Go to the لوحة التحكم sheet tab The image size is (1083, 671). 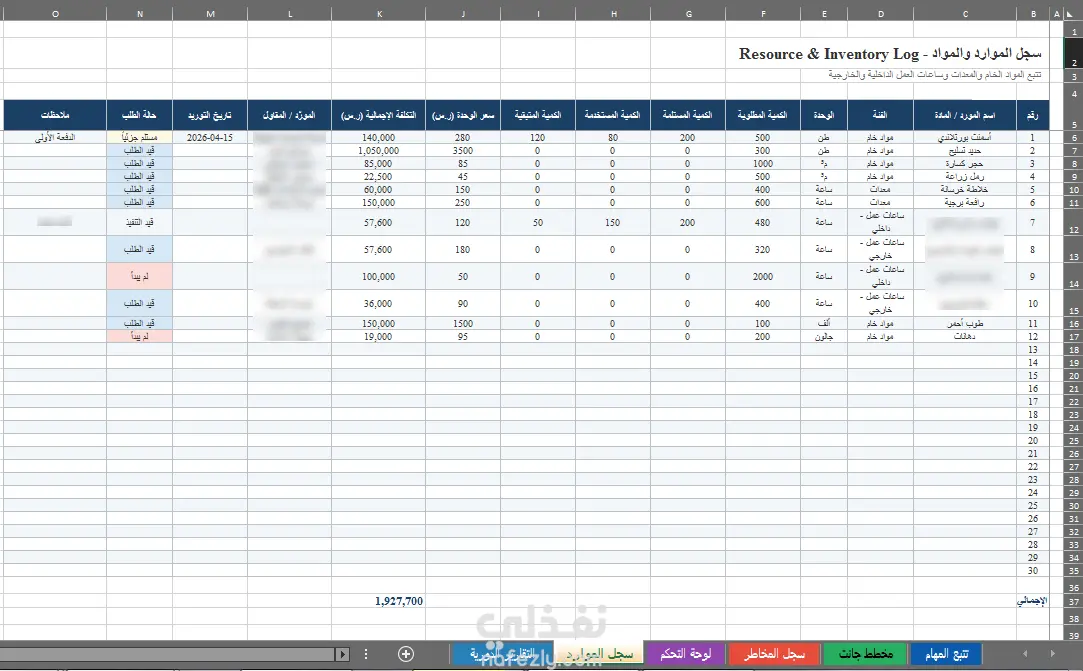[686, 654]
